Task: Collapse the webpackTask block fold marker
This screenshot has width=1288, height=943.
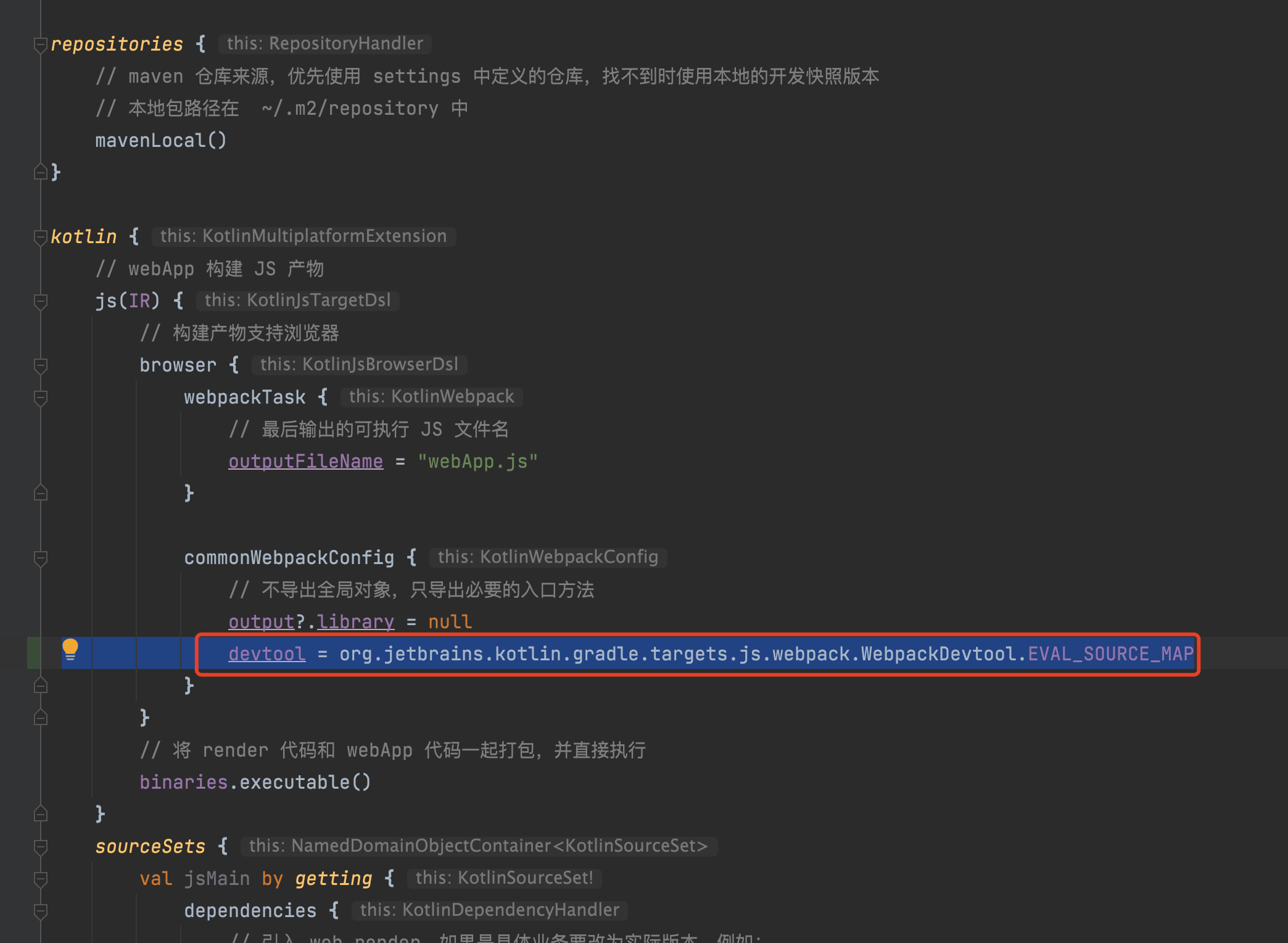Action: click(x=41, y=397)
